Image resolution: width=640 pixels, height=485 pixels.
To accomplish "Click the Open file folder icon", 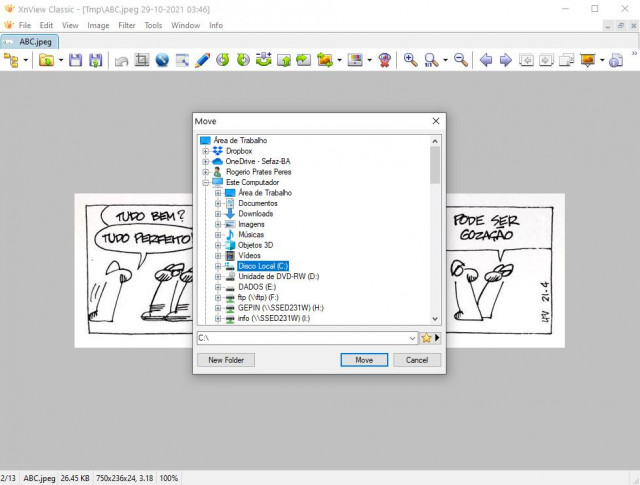I will [46, 60].
